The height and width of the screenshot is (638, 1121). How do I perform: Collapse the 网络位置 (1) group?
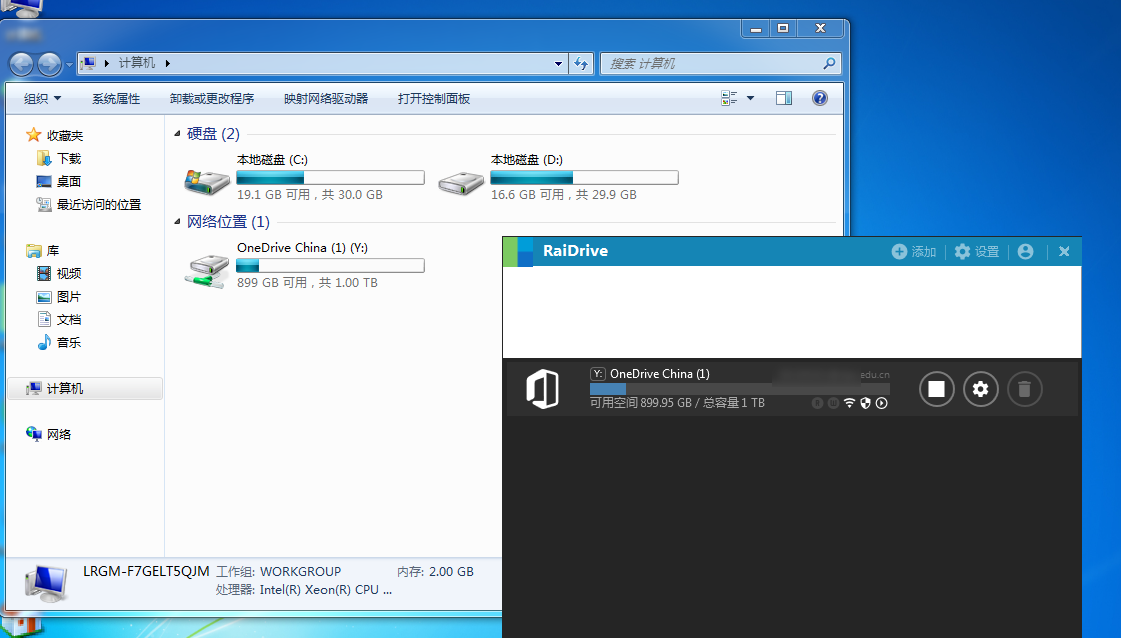[177, 222]
